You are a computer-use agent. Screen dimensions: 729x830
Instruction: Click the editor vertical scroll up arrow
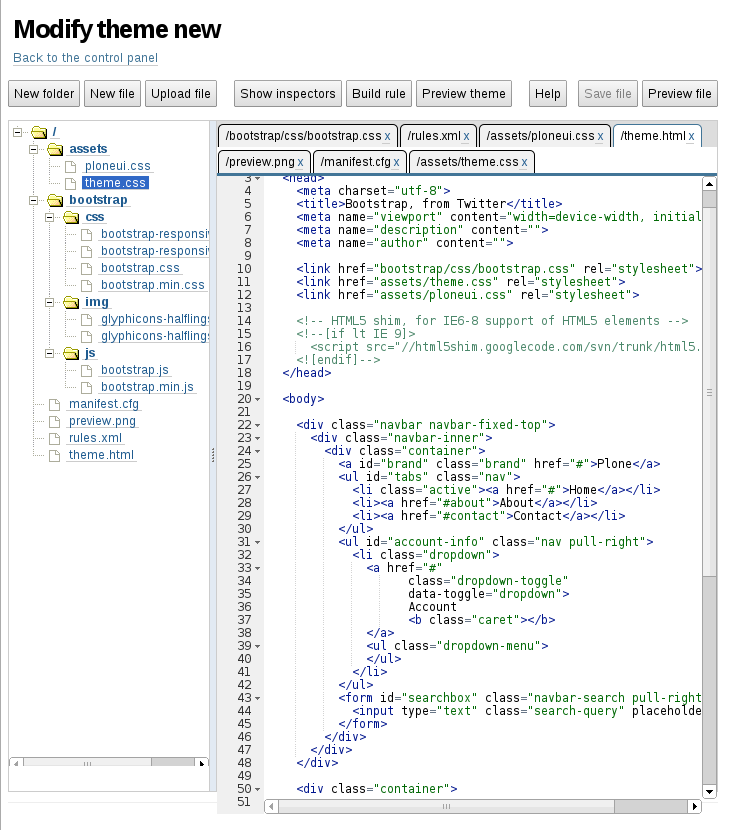pyautogui.click(x=709, y=184)
